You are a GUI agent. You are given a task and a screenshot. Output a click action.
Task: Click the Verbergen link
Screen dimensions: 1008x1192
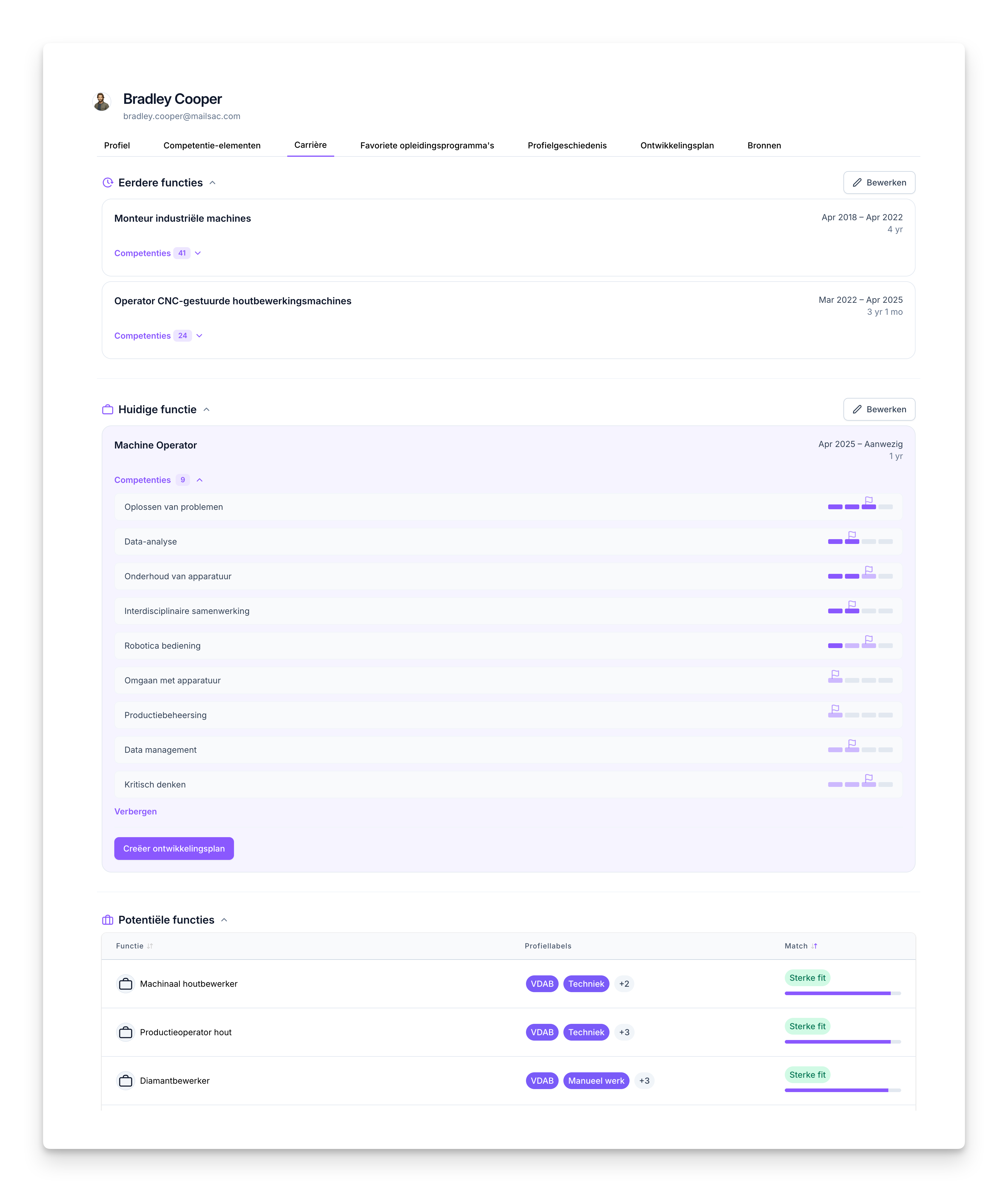[136, 811]
